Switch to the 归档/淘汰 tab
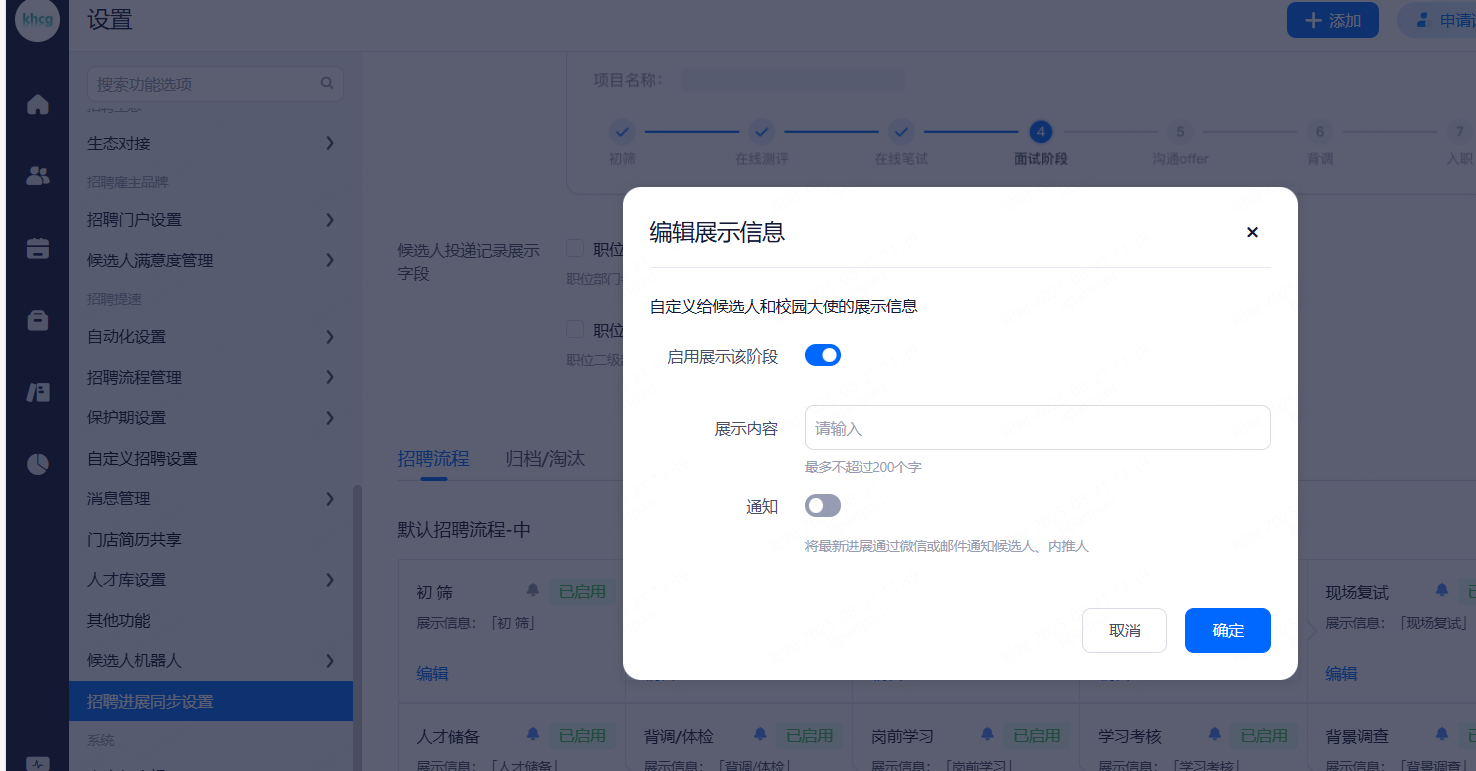The height and width of the screenshot is (771, 1476). [545, 459]
